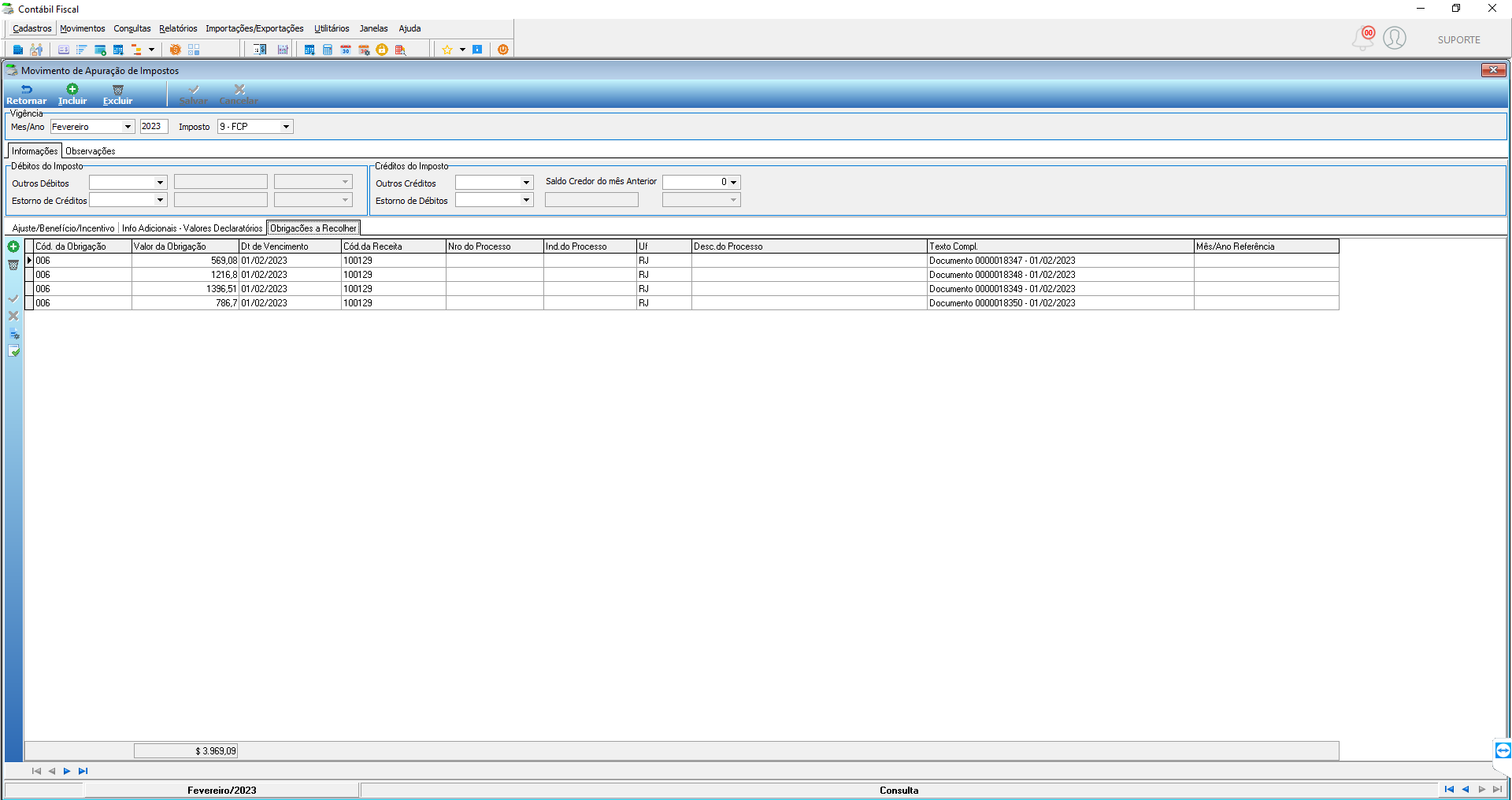Click the document with dollar sign icon

pyautogui.click(x=260, y=50)
